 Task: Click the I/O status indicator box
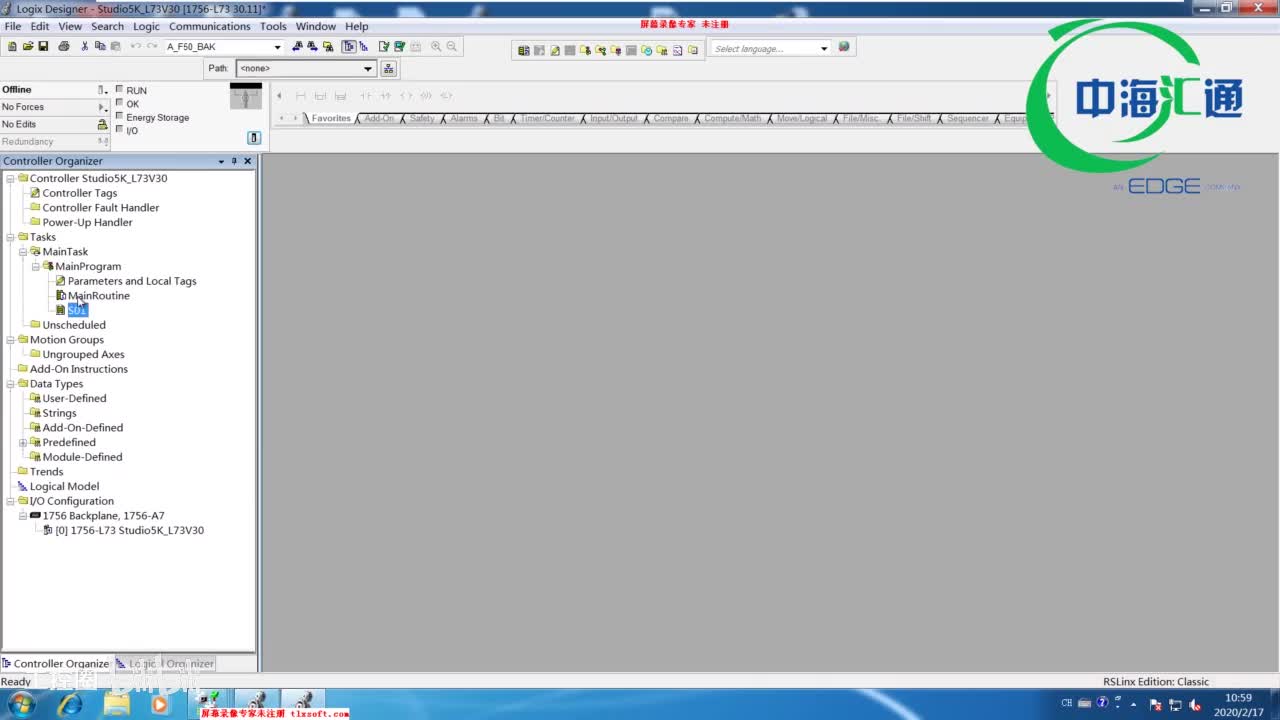[x=120, y=130]
